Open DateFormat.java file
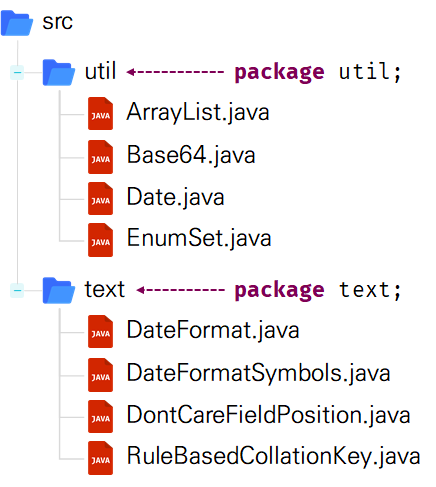This screenshot has width=436, height=487. 213,330
